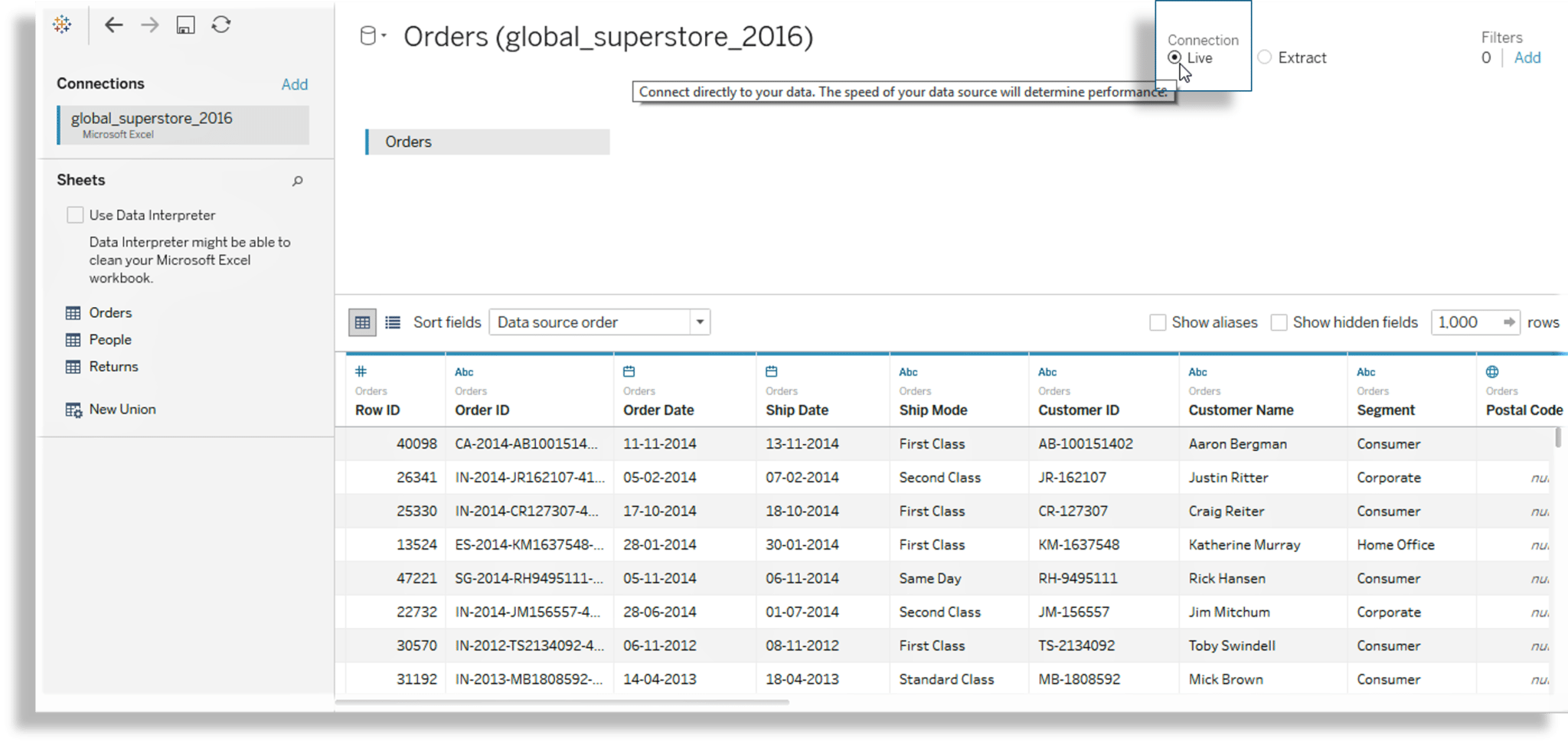This screenshot has height=745, width=1568.
Task: Refresh the data source
Action: click(x=221, y=25)
